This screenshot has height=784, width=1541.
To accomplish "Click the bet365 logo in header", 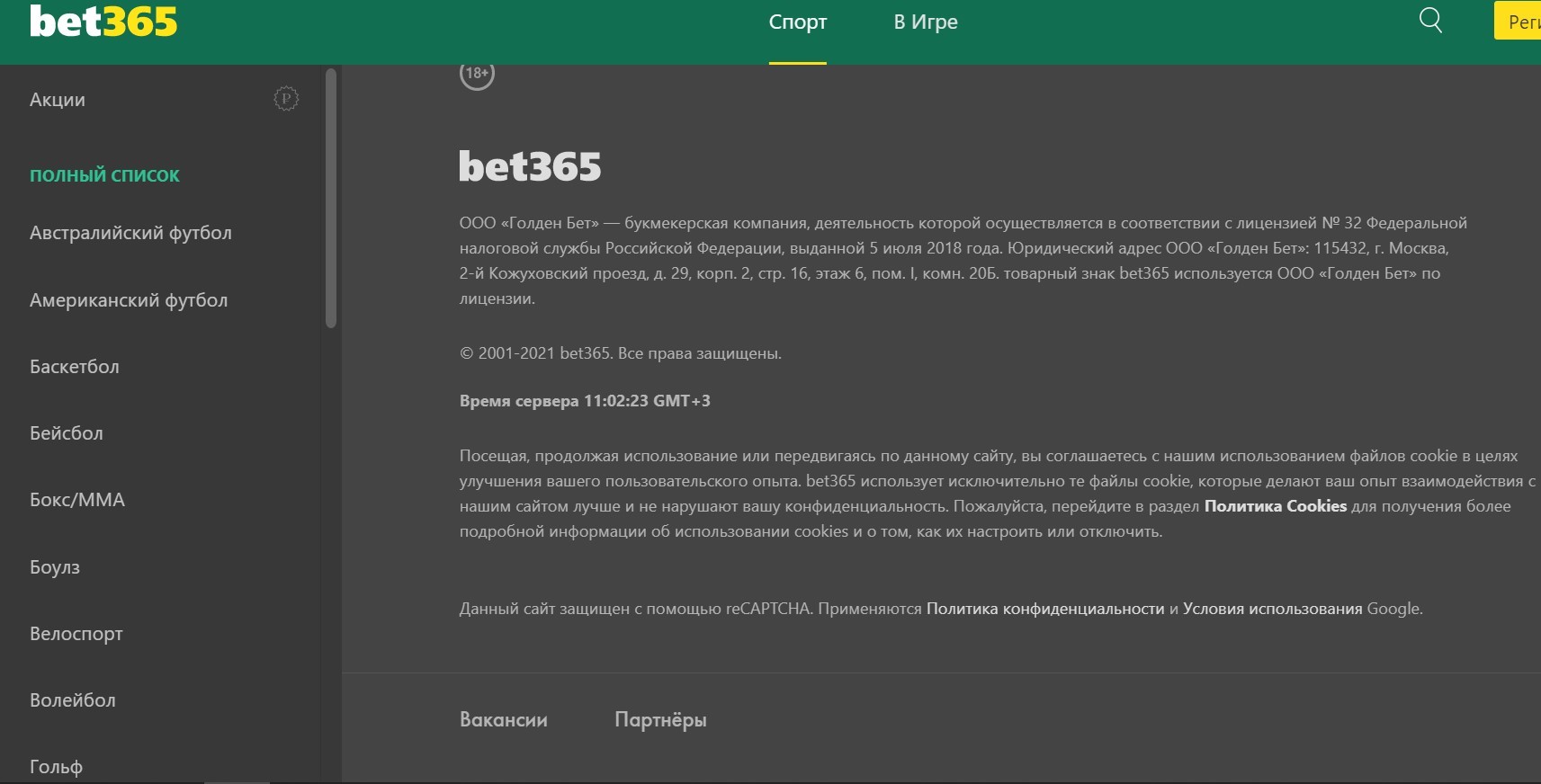I will point(103,21).
